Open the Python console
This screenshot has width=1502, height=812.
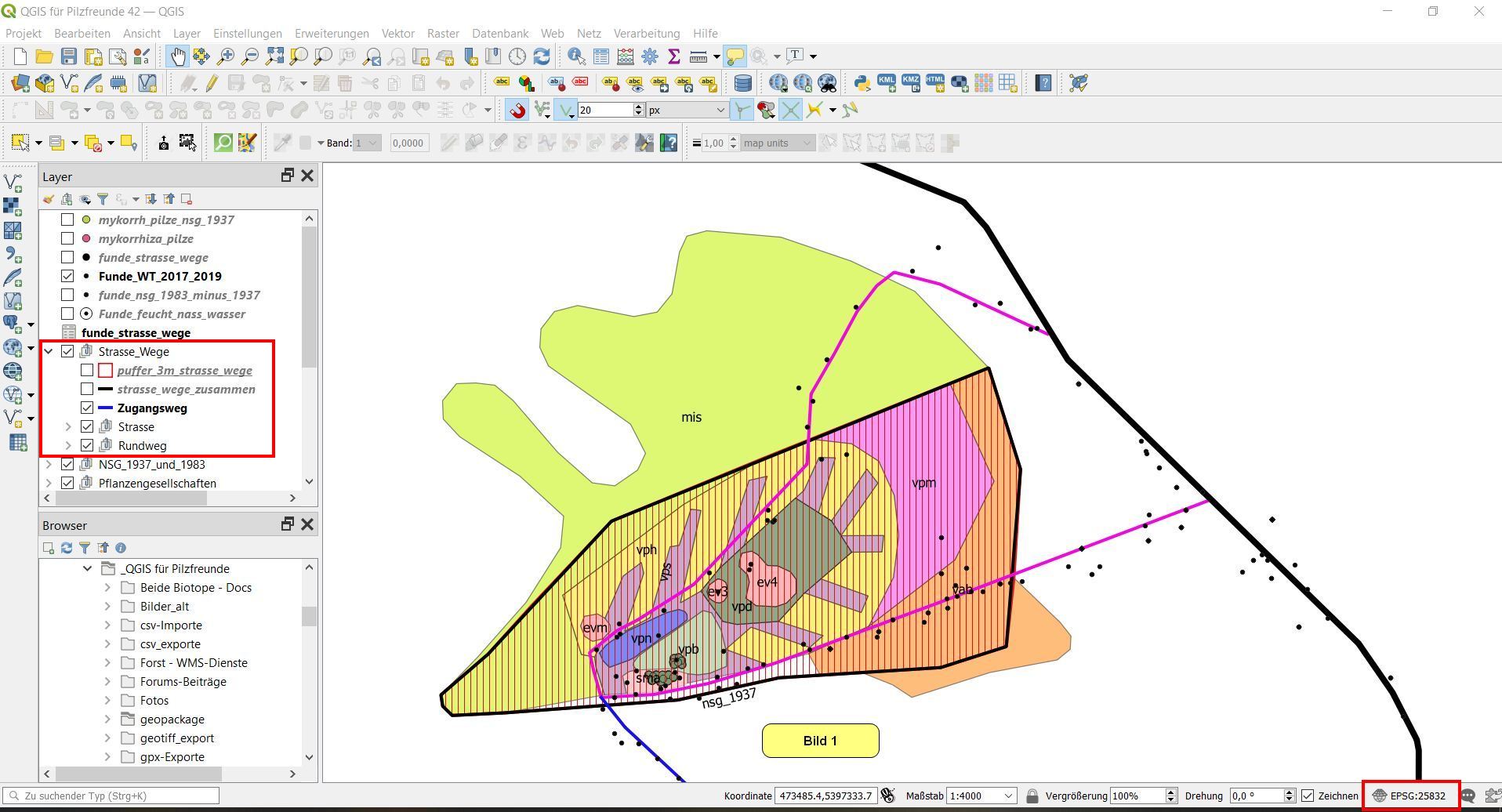click(x=862, y=83)
